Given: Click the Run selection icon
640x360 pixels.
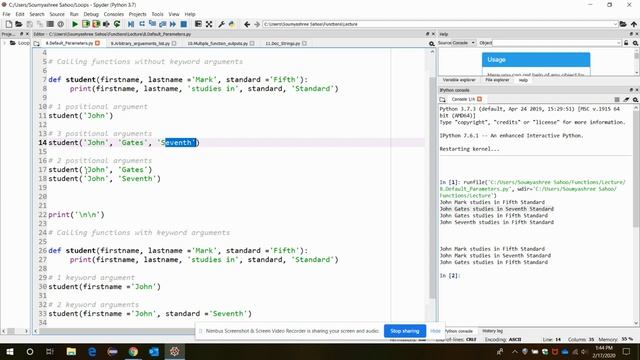Looking at the screenshot, I should point(106,24).
